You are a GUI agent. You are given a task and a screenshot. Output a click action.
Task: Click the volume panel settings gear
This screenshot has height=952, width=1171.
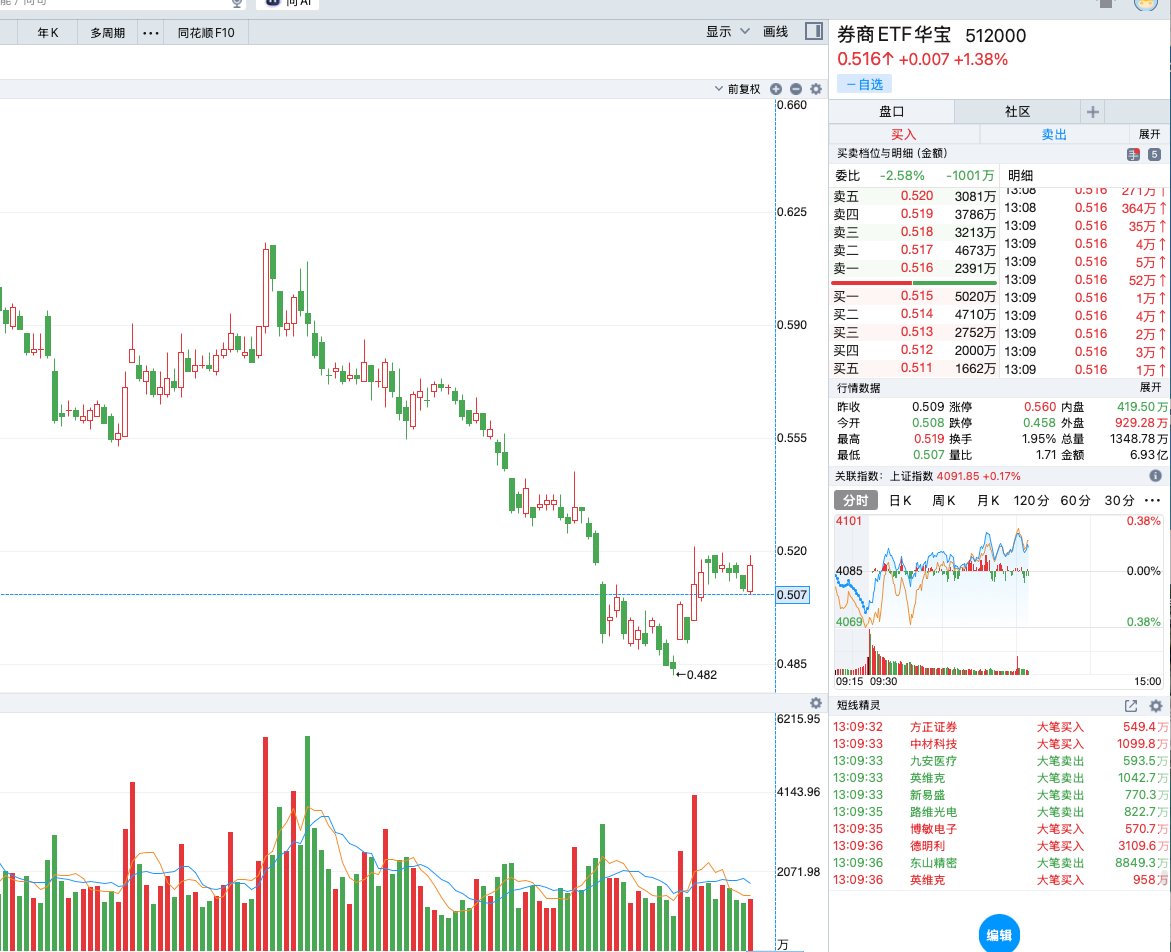tap(815, 703)
